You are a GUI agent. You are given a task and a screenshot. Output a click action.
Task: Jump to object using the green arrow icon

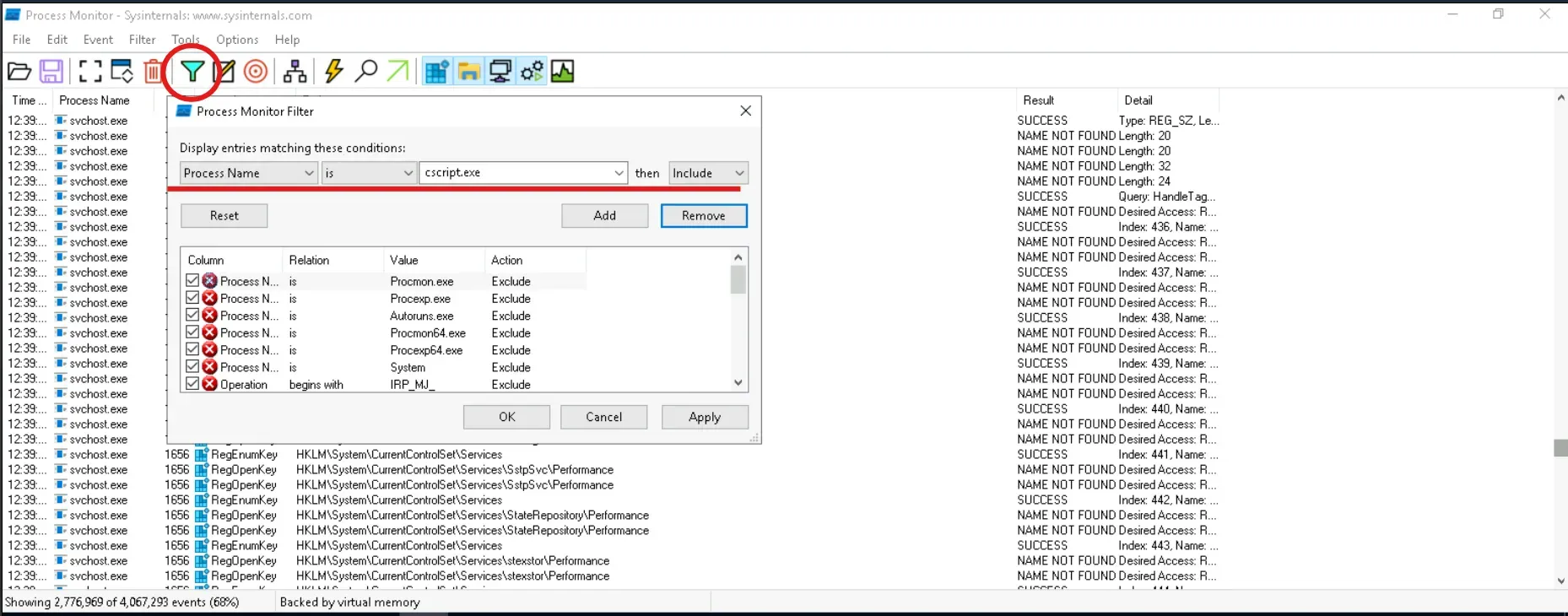397,72
